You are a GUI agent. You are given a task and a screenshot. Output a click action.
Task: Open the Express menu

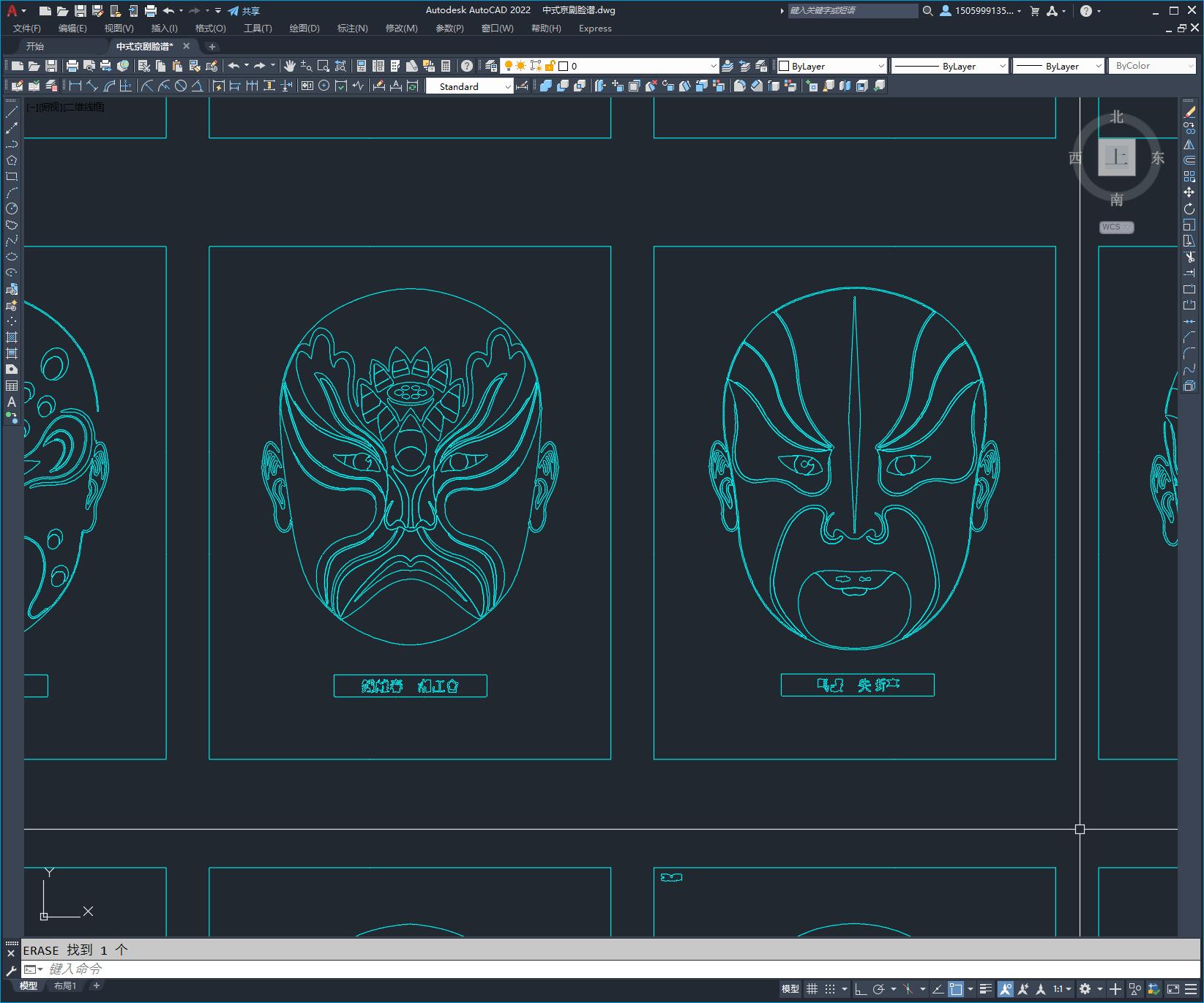pyautogui.click(x=595, y=29)
